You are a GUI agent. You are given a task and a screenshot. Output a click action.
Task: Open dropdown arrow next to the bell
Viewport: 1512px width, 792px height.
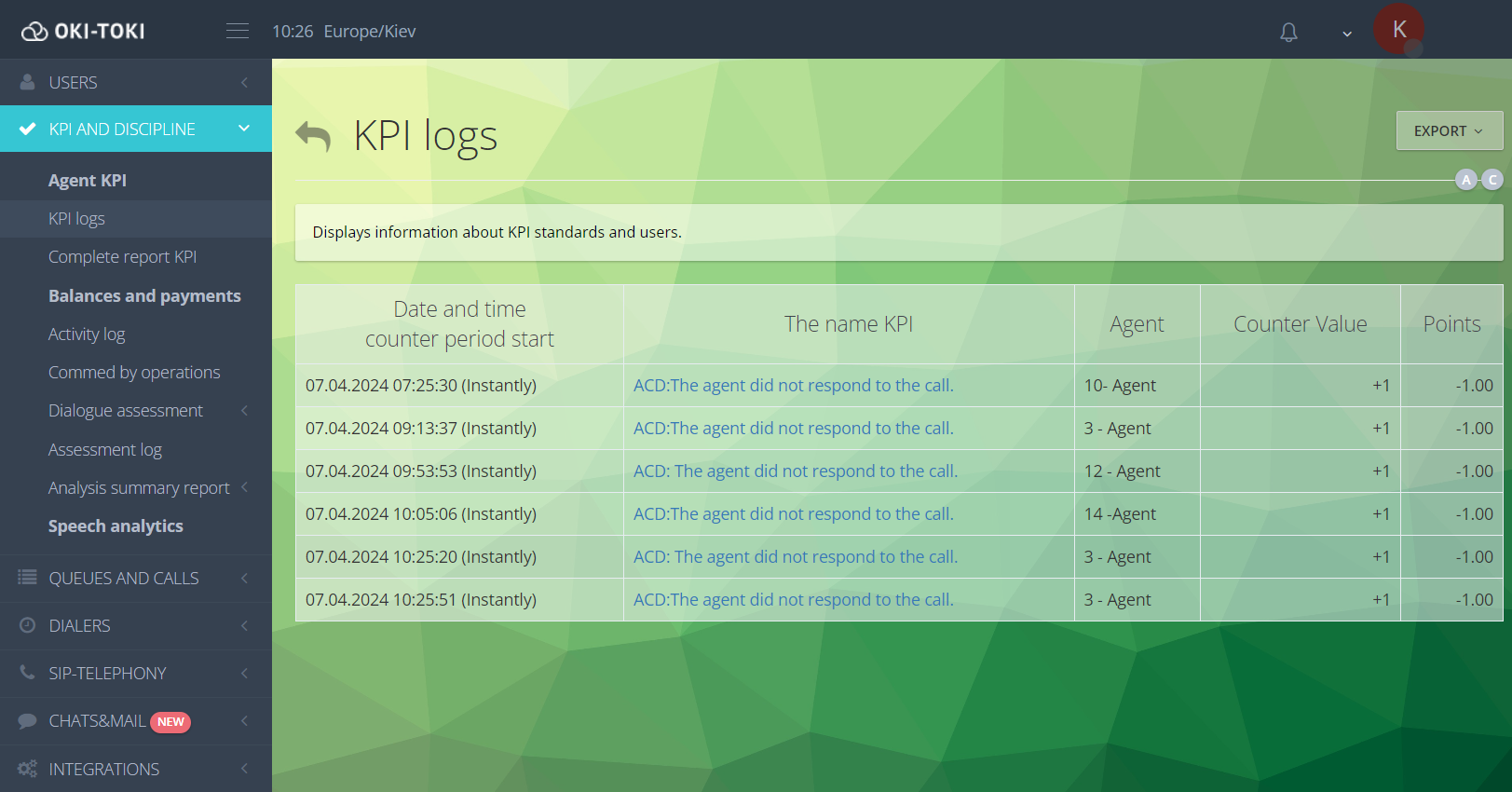(1346, 34)
